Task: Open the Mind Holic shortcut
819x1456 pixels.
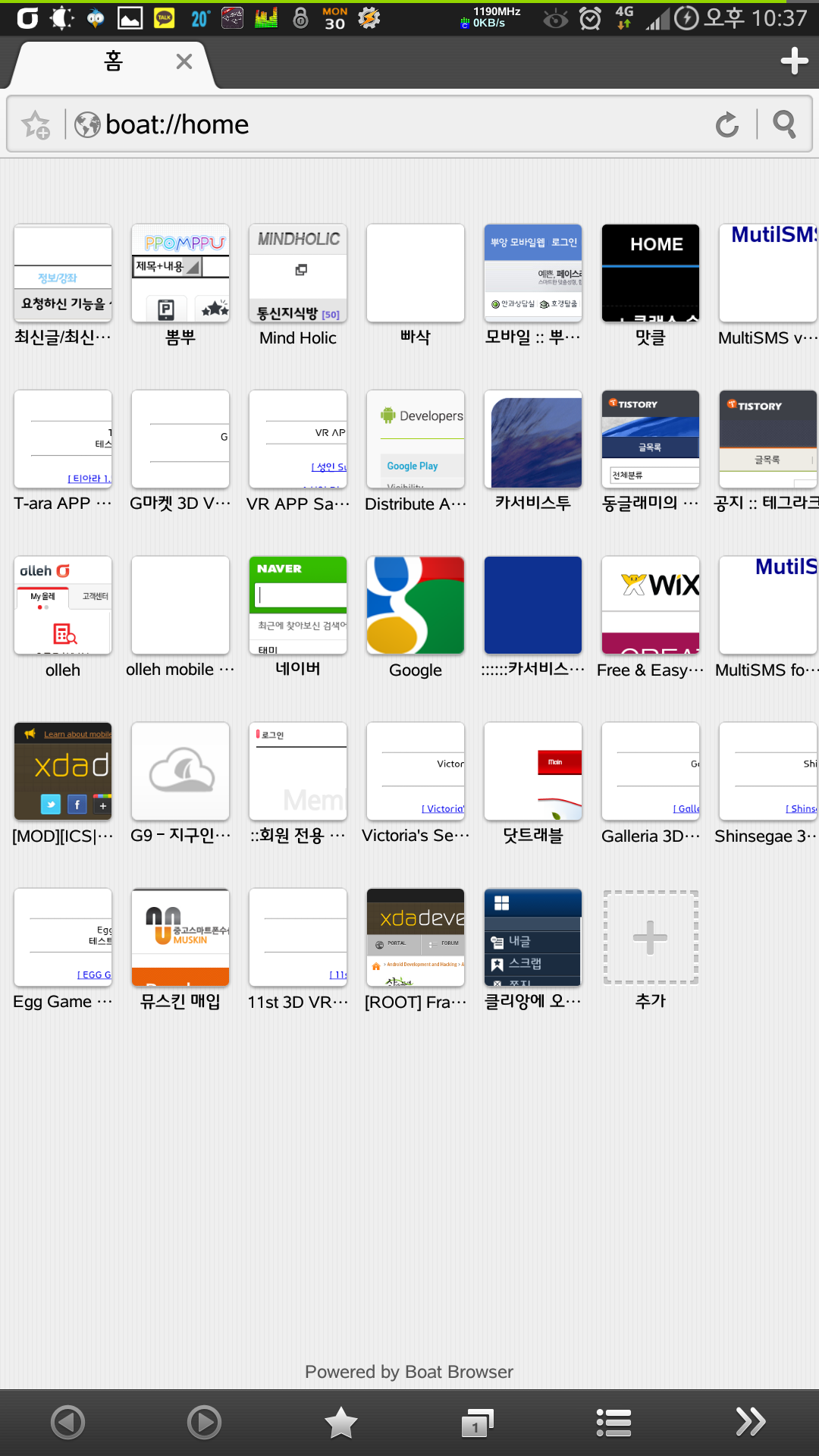Action: (298, 273)
